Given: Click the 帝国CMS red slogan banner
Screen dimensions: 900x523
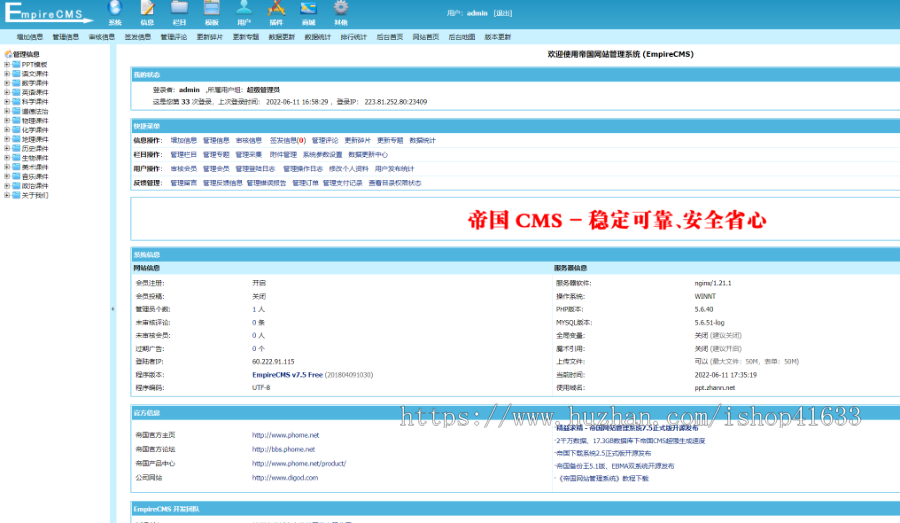Looking at the screenshot, I should tap(617, 220).
